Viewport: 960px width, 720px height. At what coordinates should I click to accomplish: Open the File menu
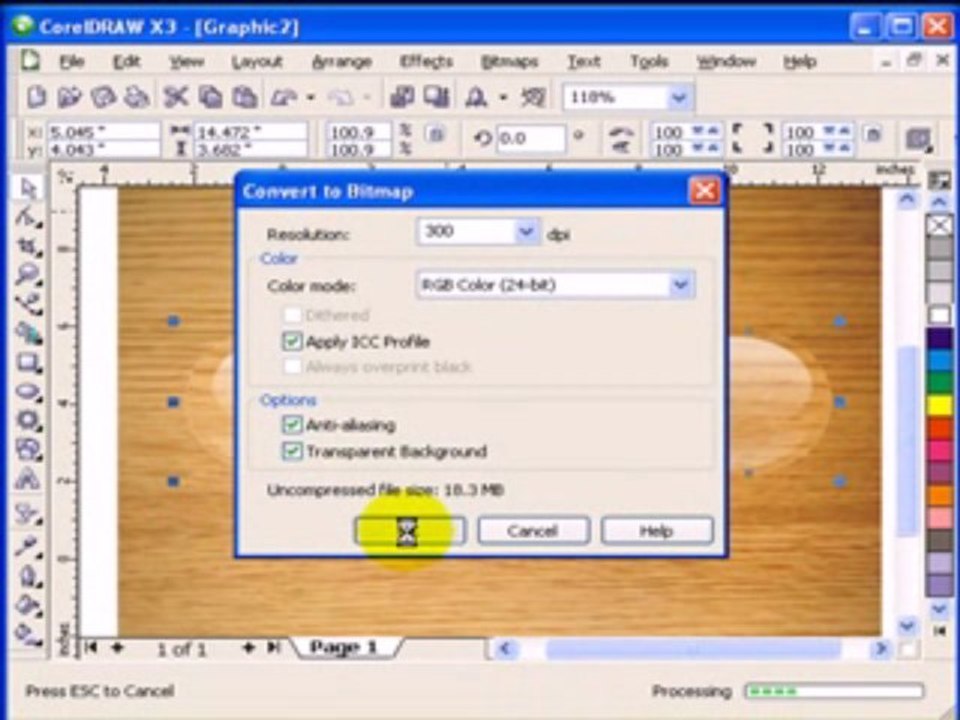(72, 62)
